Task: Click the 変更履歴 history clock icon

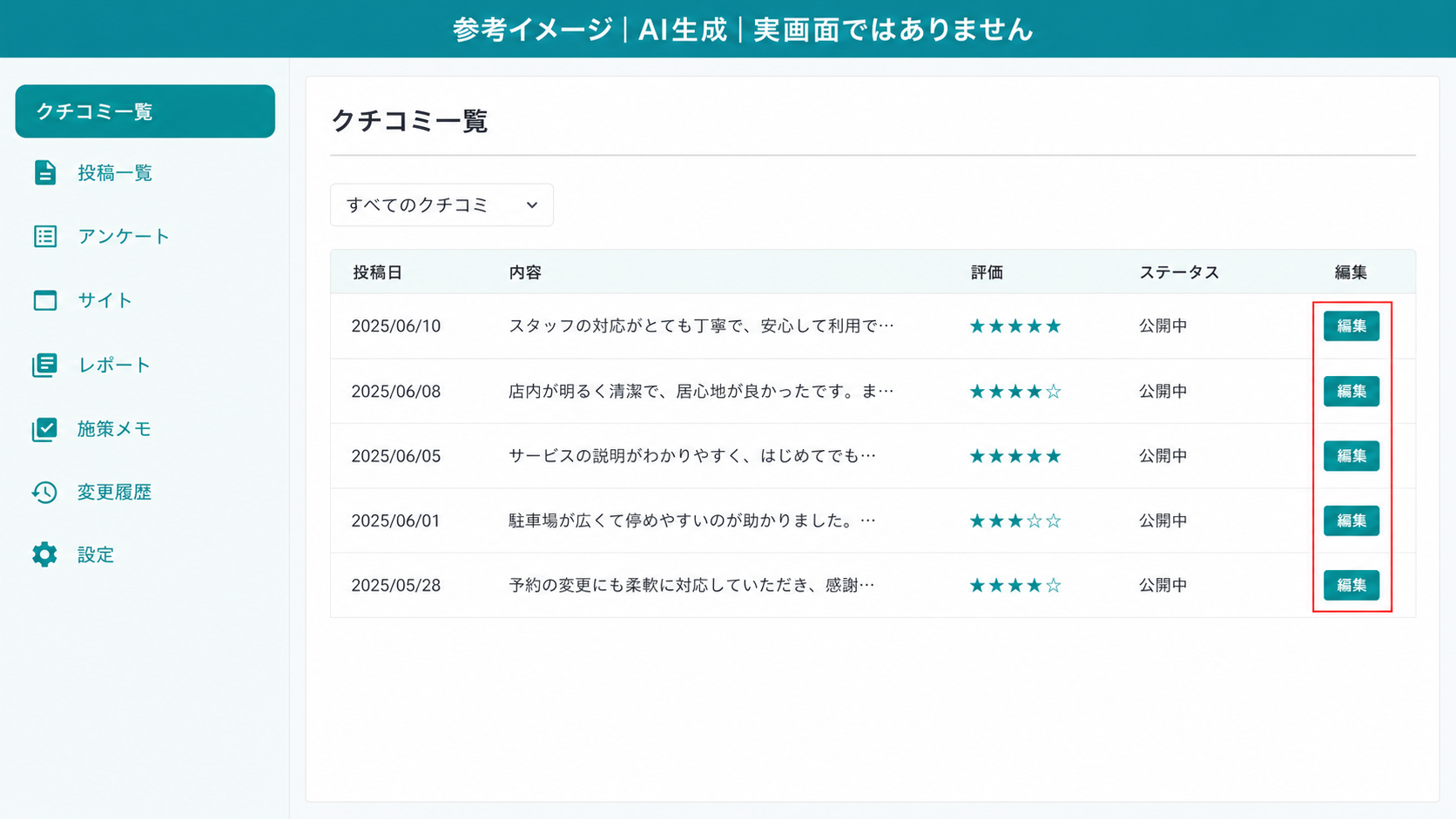Action: coord(44,493)
